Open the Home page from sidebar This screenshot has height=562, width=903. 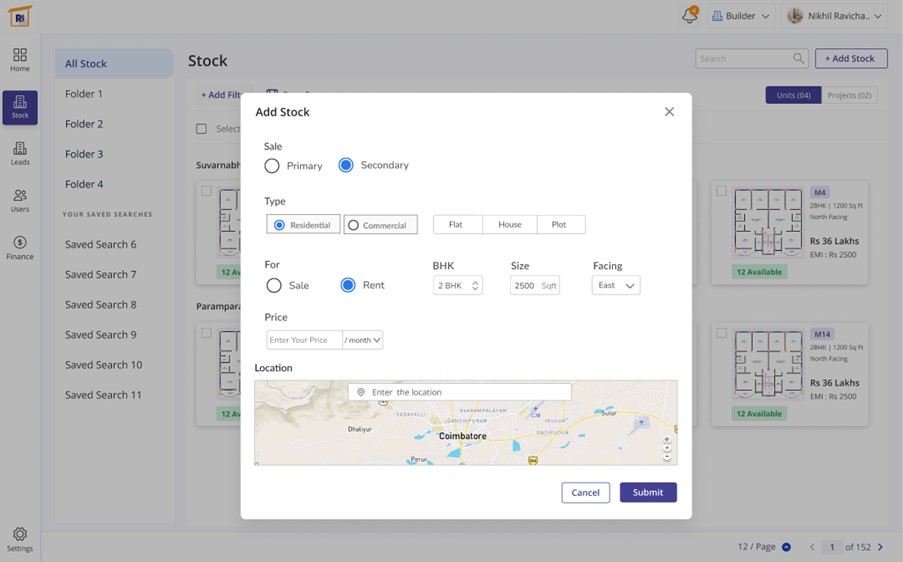click(x=20, y=60)
